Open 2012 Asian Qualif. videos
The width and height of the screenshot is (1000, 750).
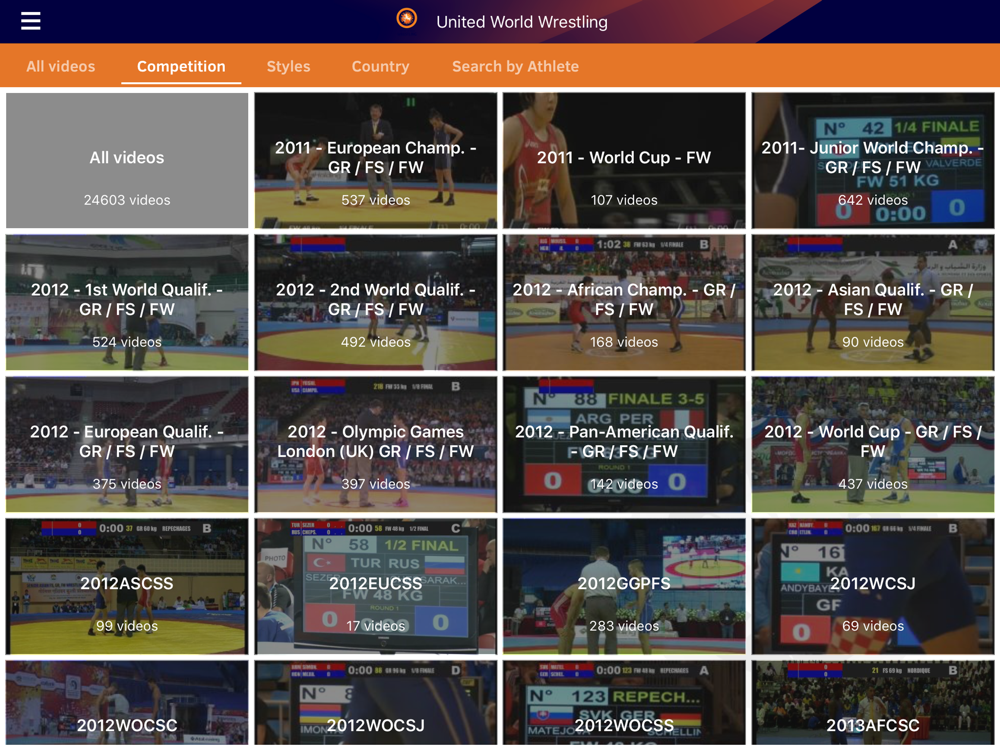pos(872,302)
